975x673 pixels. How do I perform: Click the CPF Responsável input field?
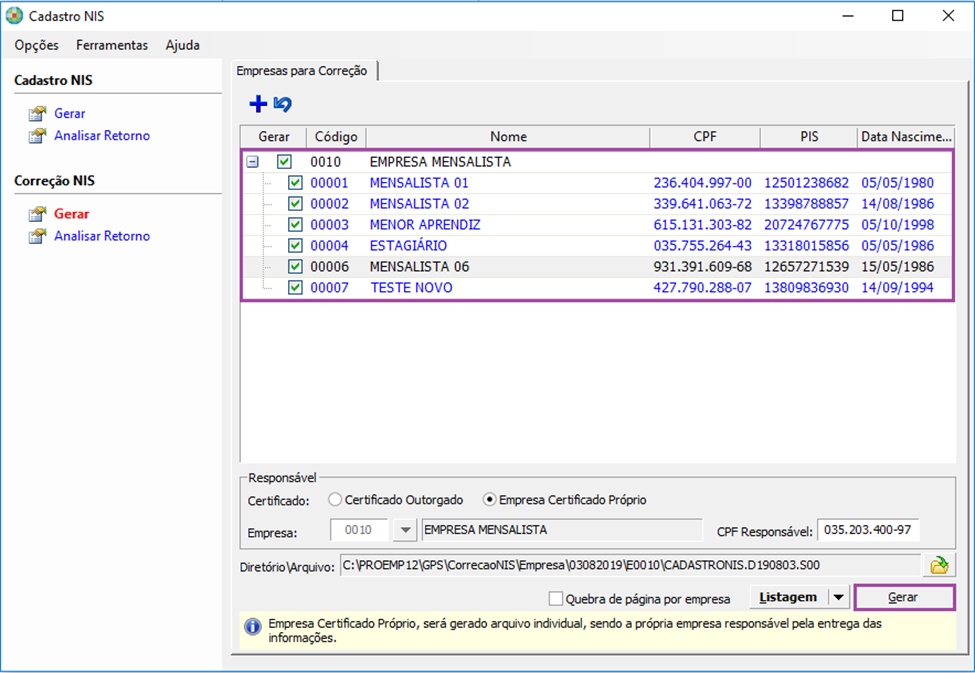(x=868, y=530)
